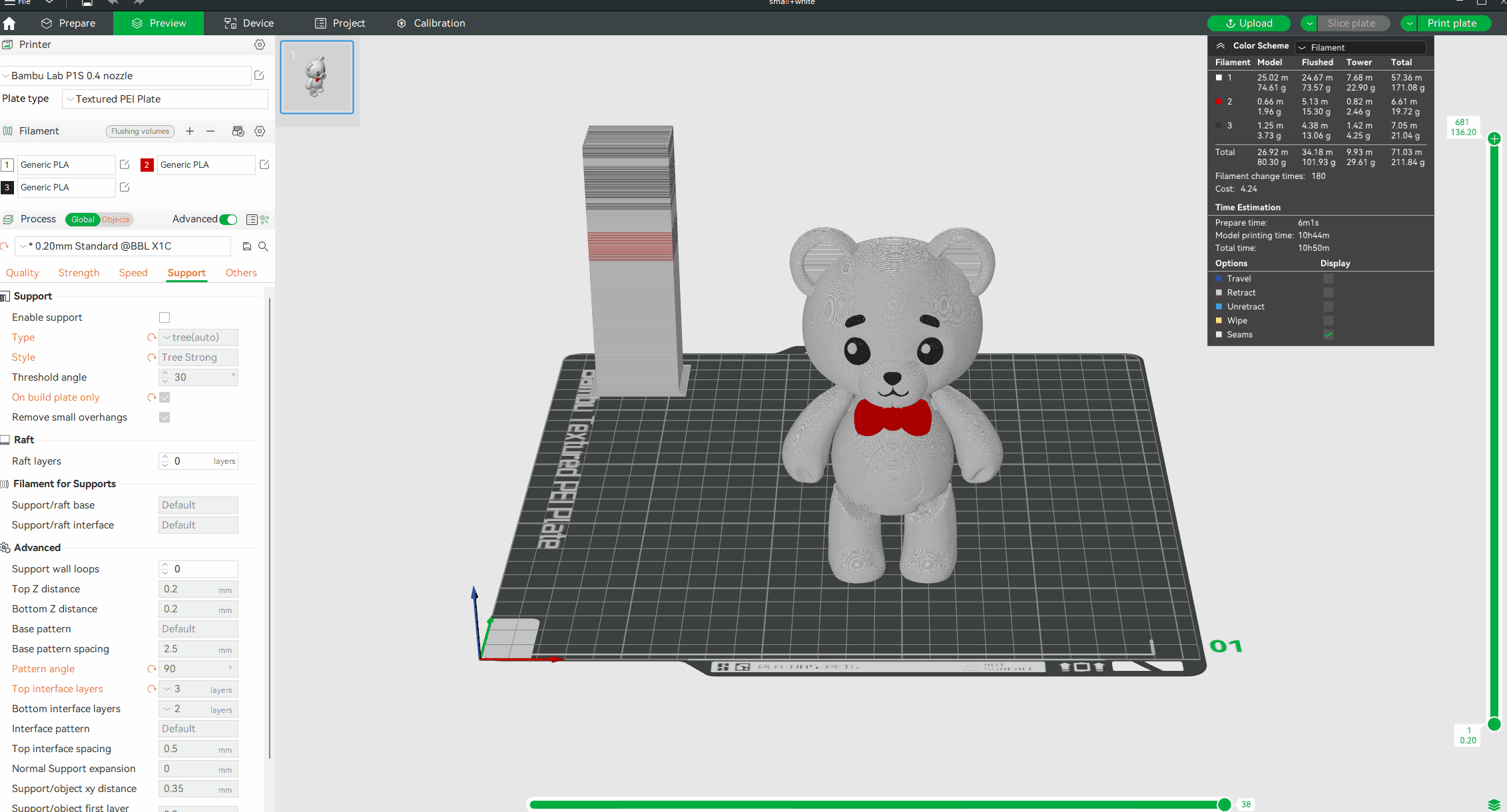
Task: Open the Slice plate dropdown arrow
Action: [1309, 23]
